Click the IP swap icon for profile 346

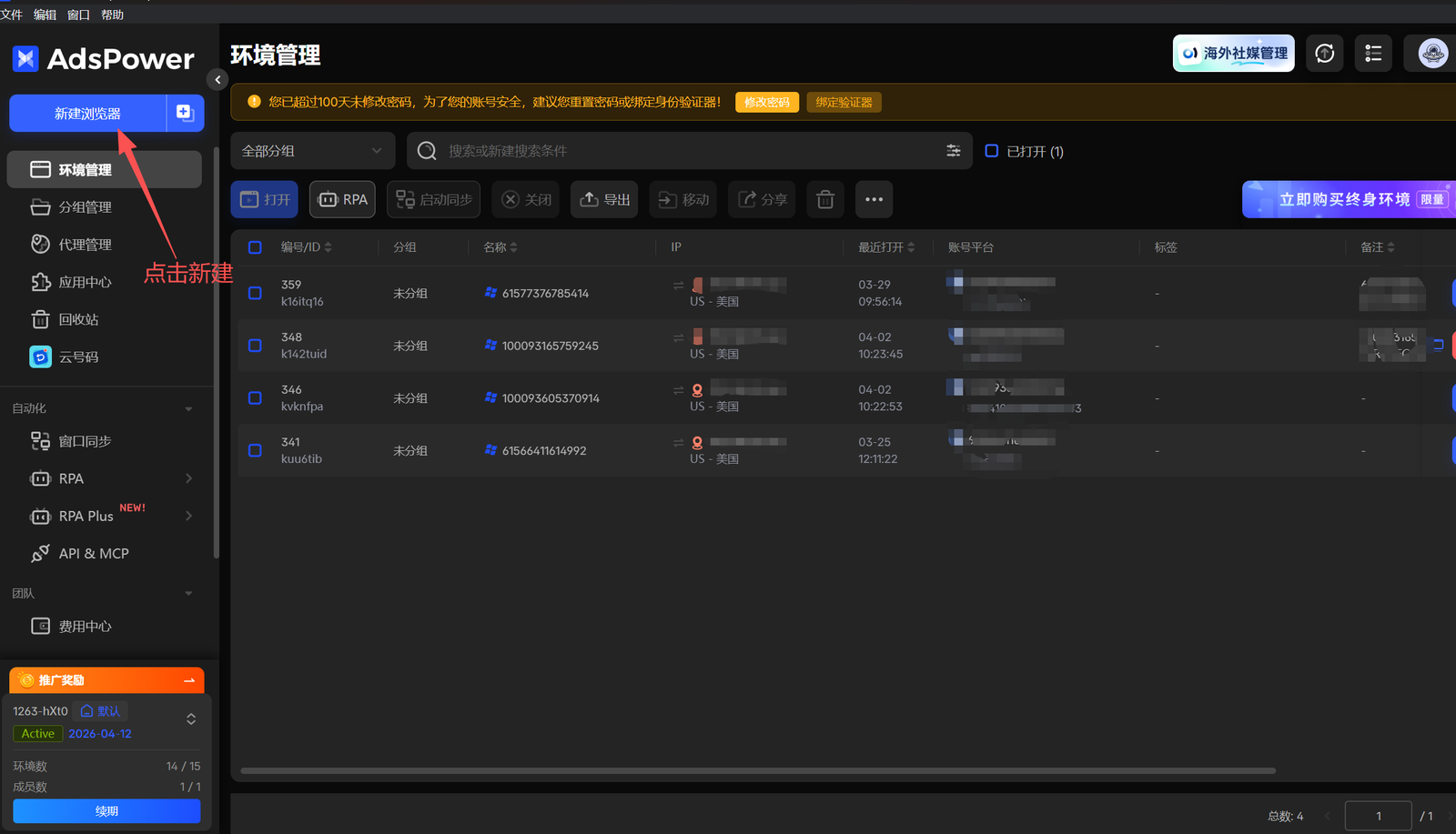678,390
